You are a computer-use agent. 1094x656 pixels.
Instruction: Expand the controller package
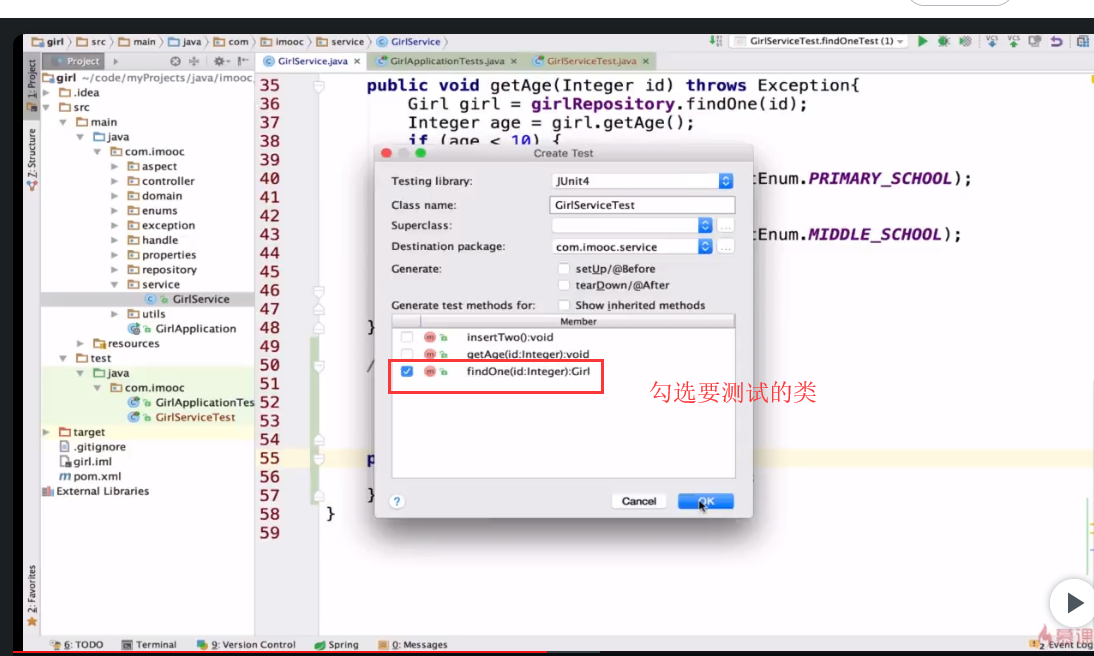click(x=114, y=181)
